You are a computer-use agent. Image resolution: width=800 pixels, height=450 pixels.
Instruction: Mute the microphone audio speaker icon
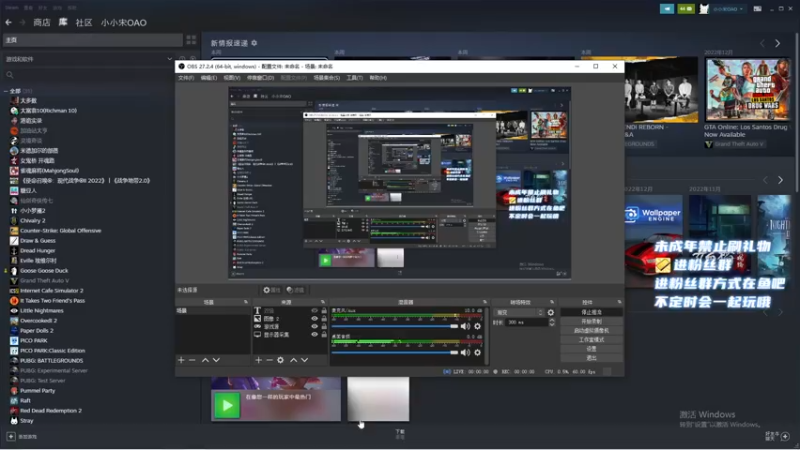465,326
